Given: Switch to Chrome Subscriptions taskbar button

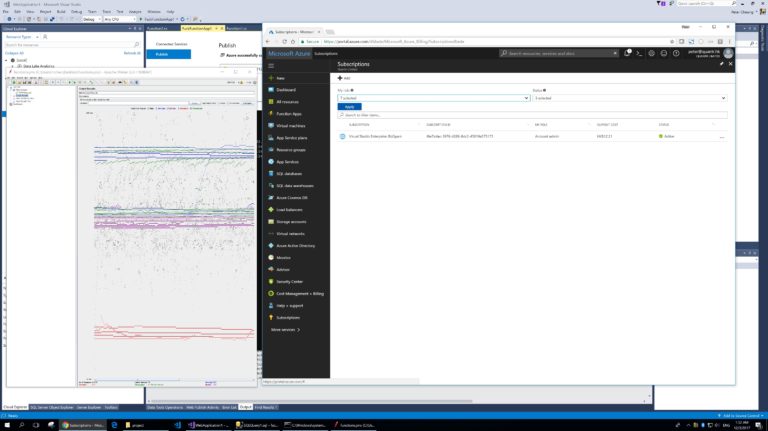Looking at the screenshot, I should click(83, 425).
